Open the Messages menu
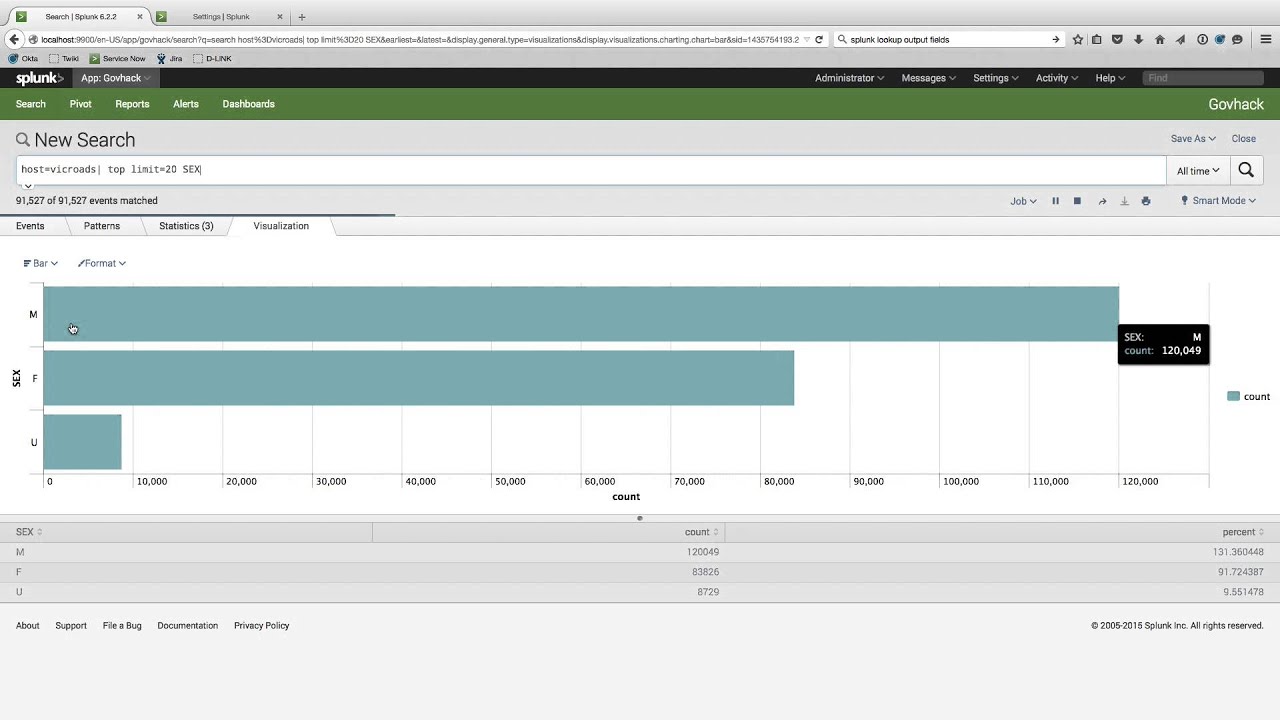This screenshot has height=720, width=1280. [928, 78]
